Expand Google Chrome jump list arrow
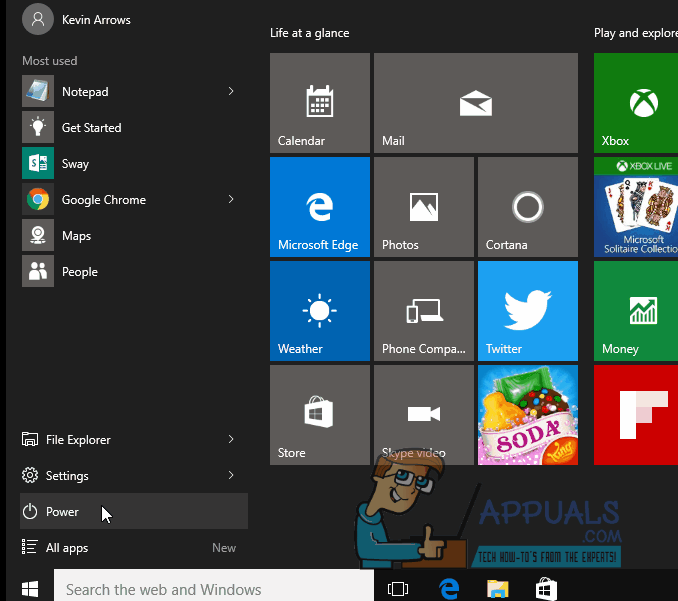Viewport: 678px width, 601px height. pos(231,199)
